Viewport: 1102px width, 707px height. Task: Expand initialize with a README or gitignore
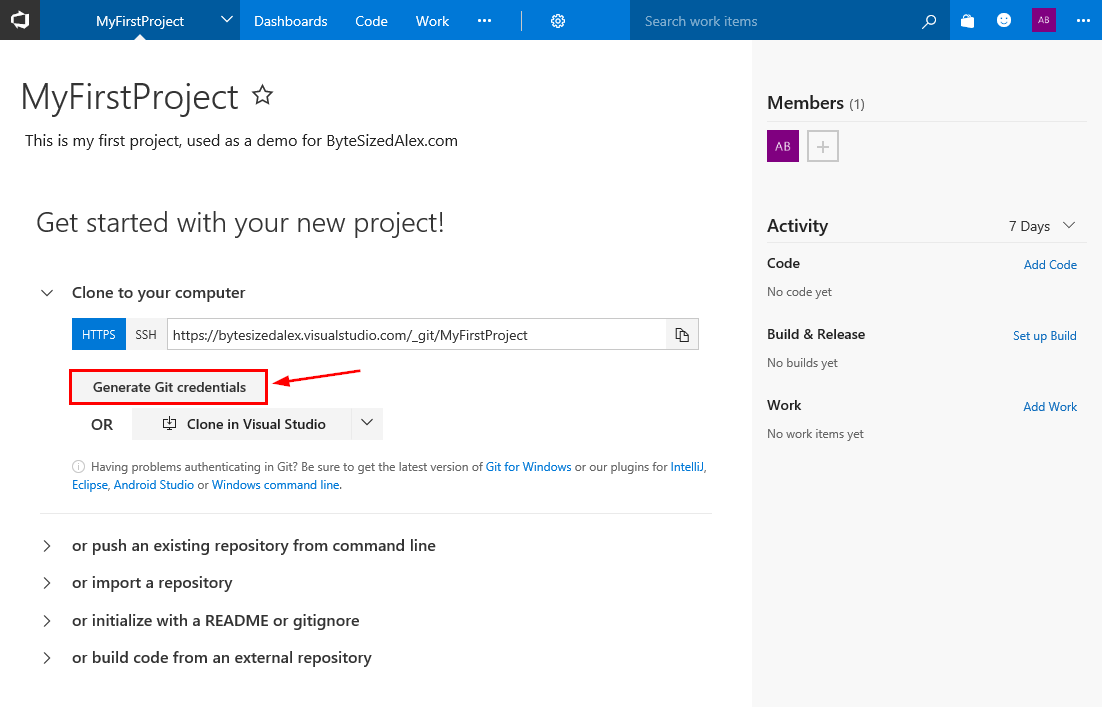[x=47, y=621]
